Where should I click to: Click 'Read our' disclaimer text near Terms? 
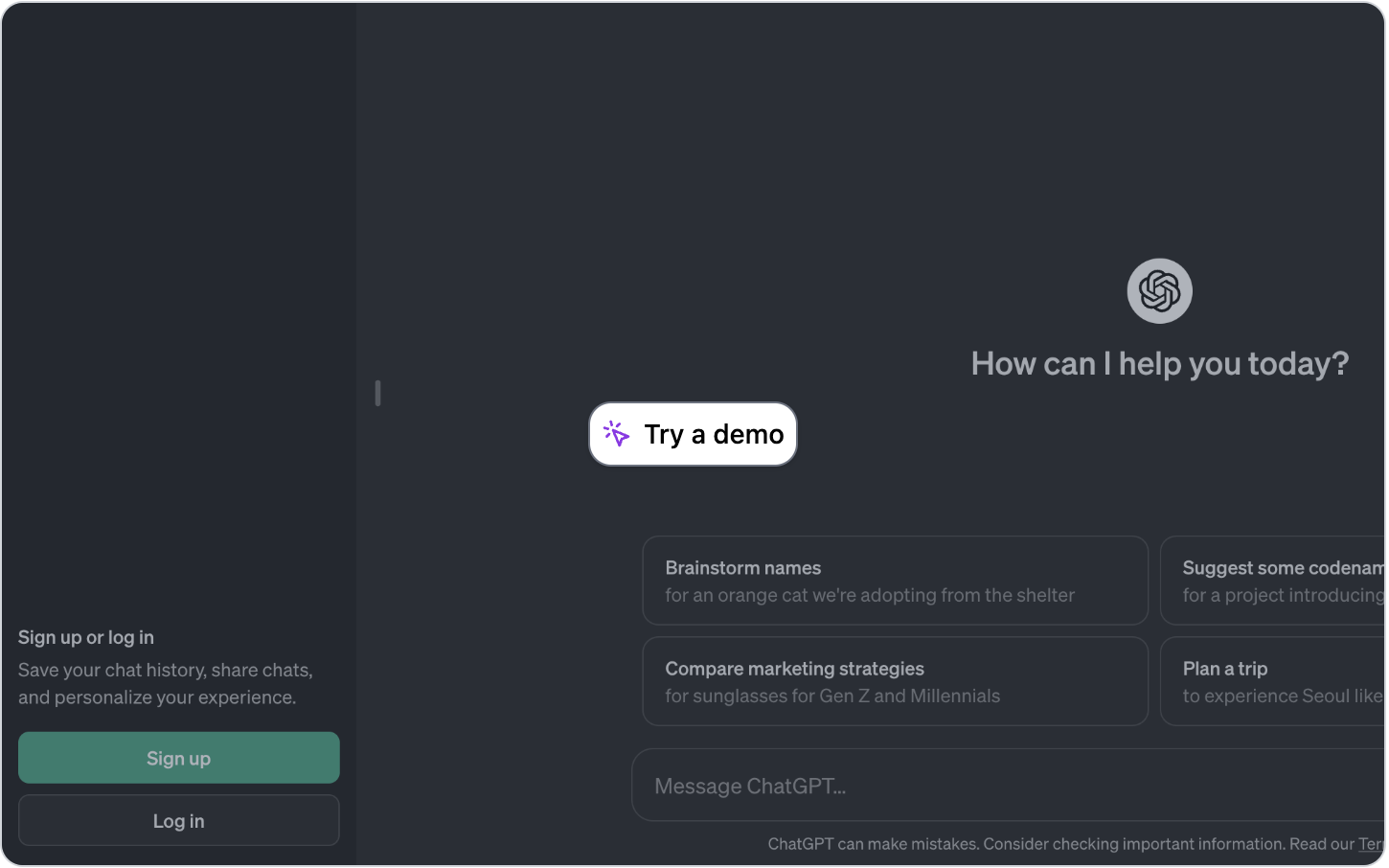[x=1325, y=844]
